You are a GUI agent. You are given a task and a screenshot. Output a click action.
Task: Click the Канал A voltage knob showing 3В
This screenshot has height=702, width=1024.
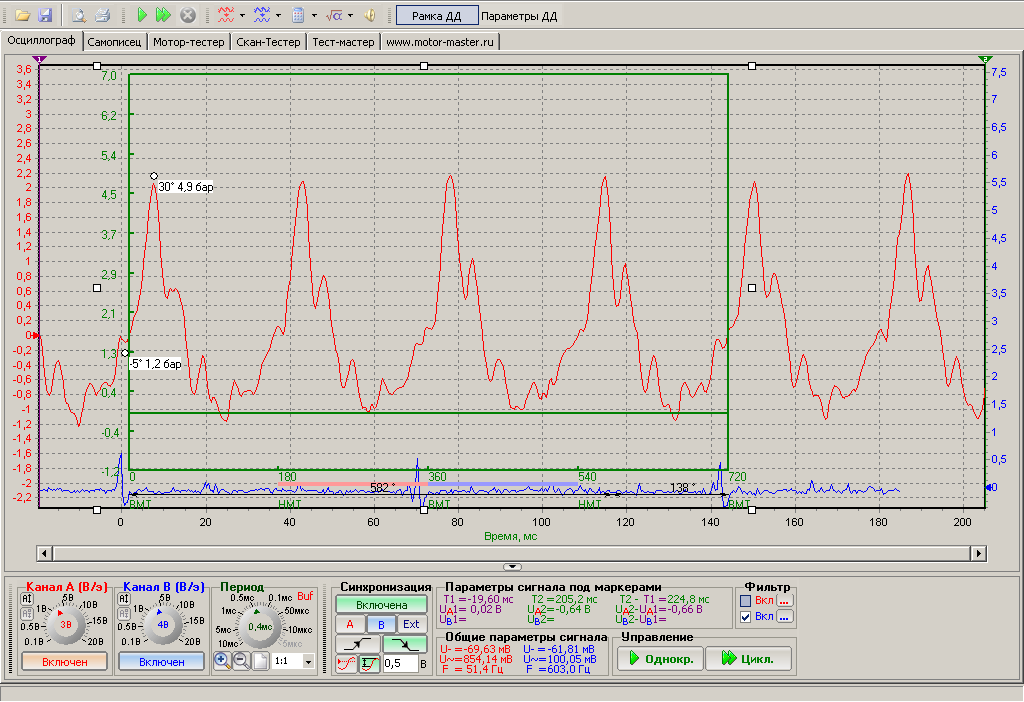click(65, 624)
